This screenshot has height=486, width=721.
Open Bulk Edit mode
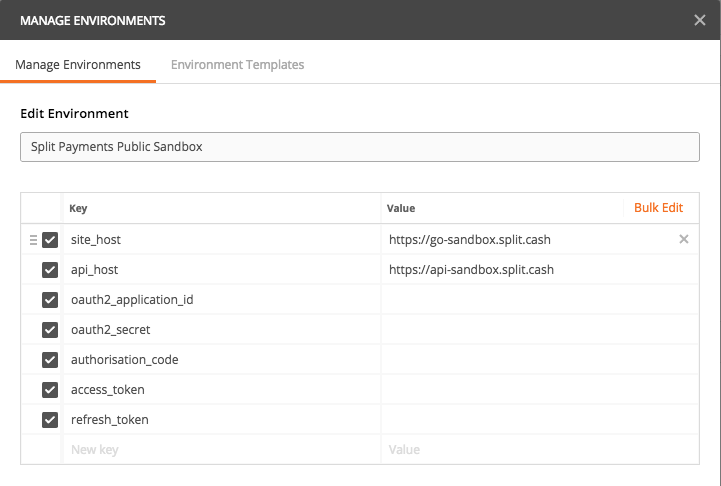pyautogui.click(x=658, y=208)
